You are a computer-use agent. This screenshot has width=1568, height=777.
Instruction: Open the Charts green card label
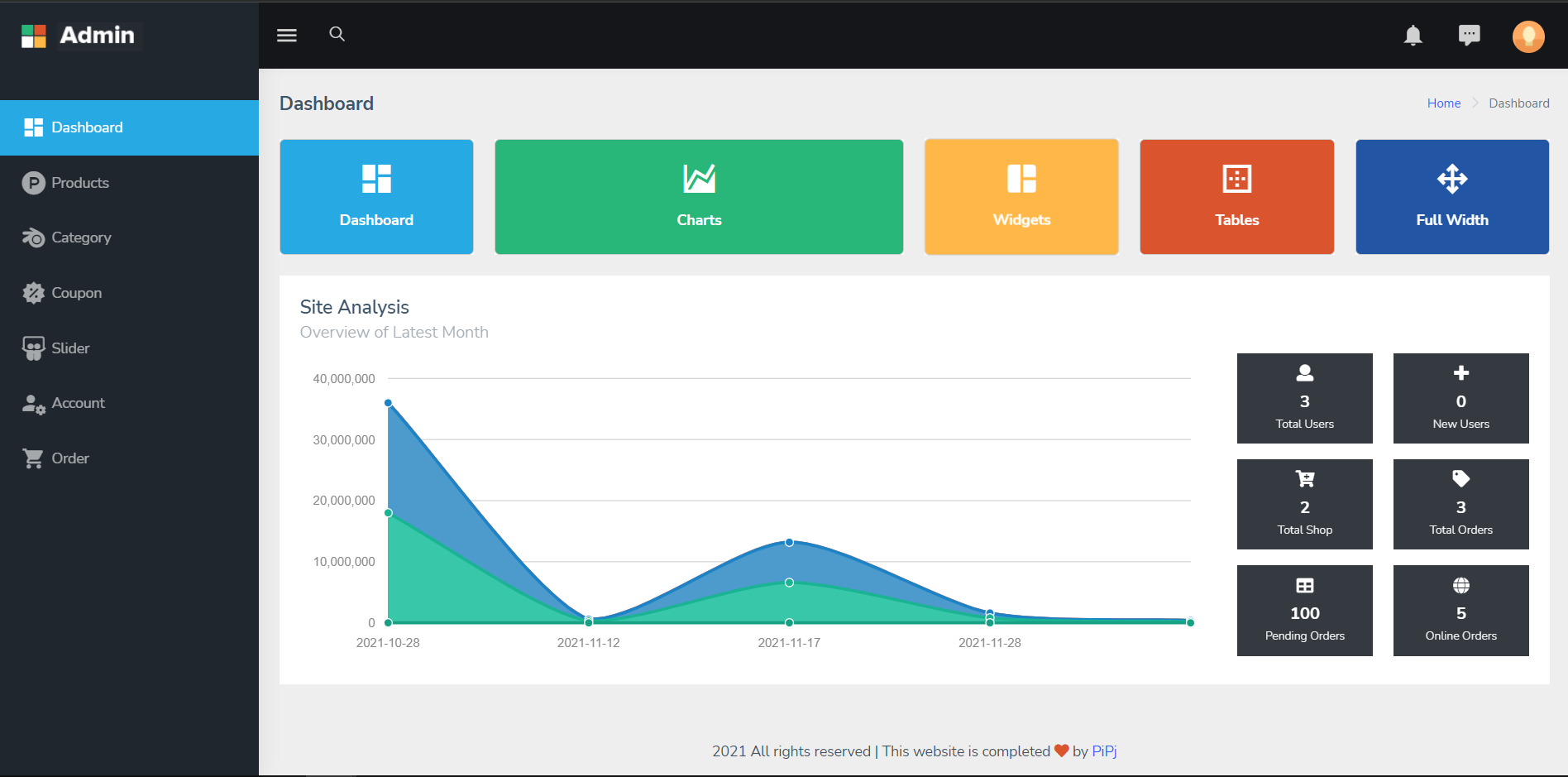699,220
